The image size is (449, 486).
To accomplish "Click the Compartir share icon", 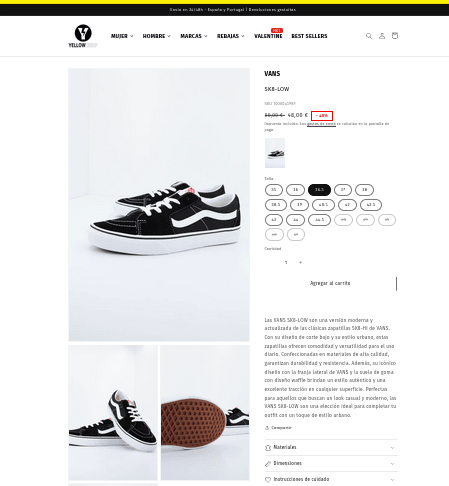I will 267,428.
